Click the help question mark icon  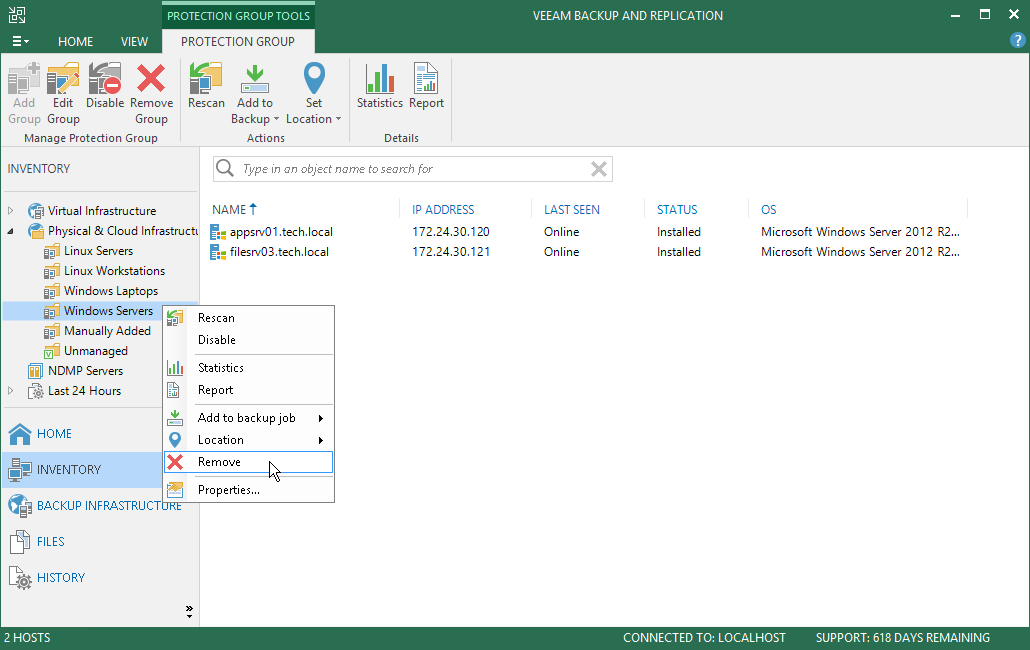click(x=1017, y=41)
